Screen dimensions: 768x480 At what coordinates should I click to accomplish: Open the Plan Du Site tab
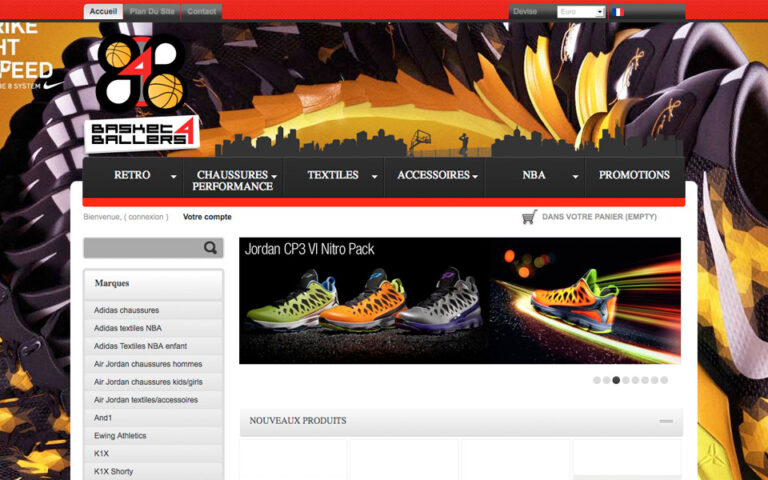coord(151,12)
